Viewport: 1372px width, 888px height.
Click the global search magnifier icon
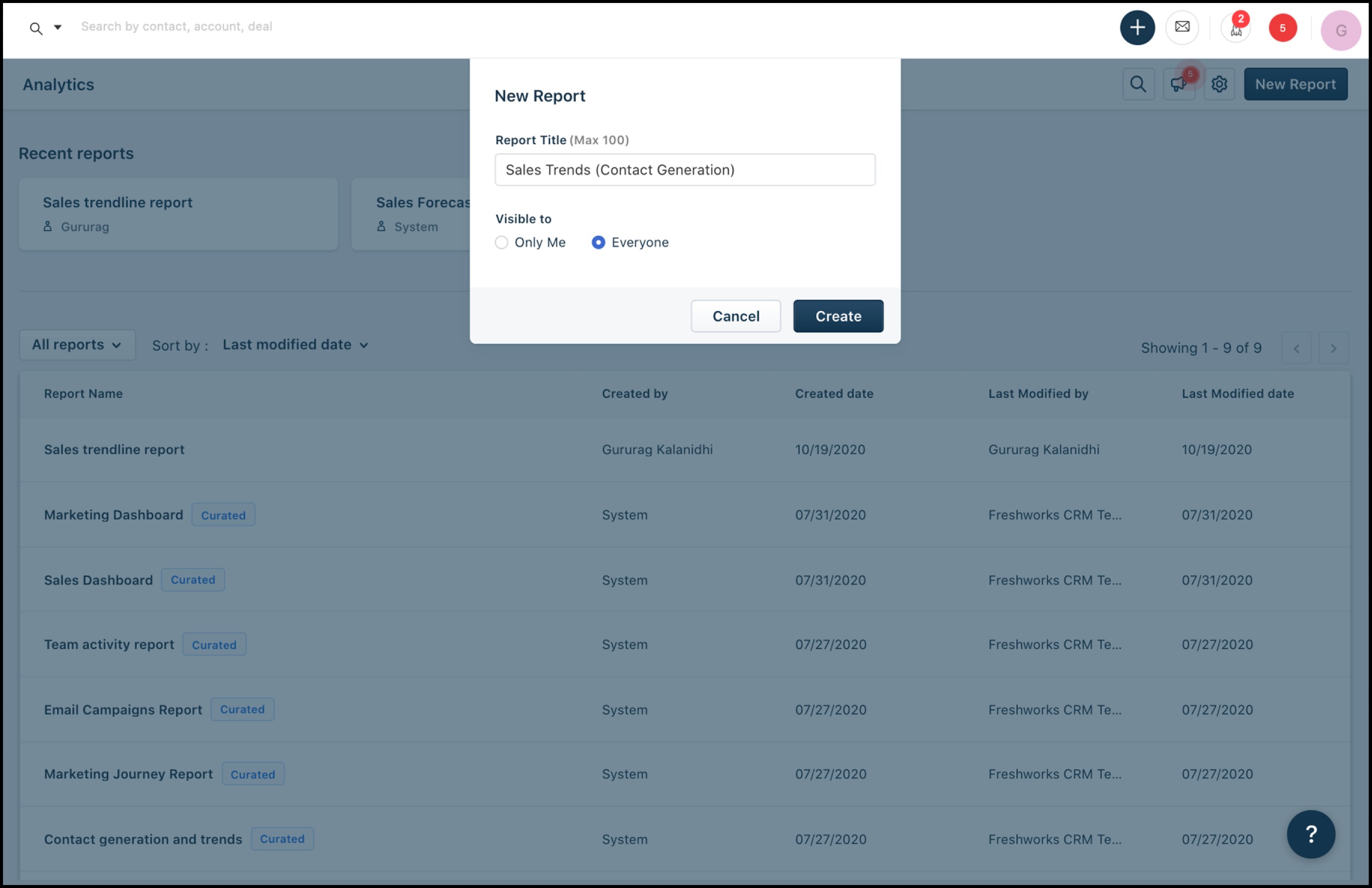tap(36, 28)
